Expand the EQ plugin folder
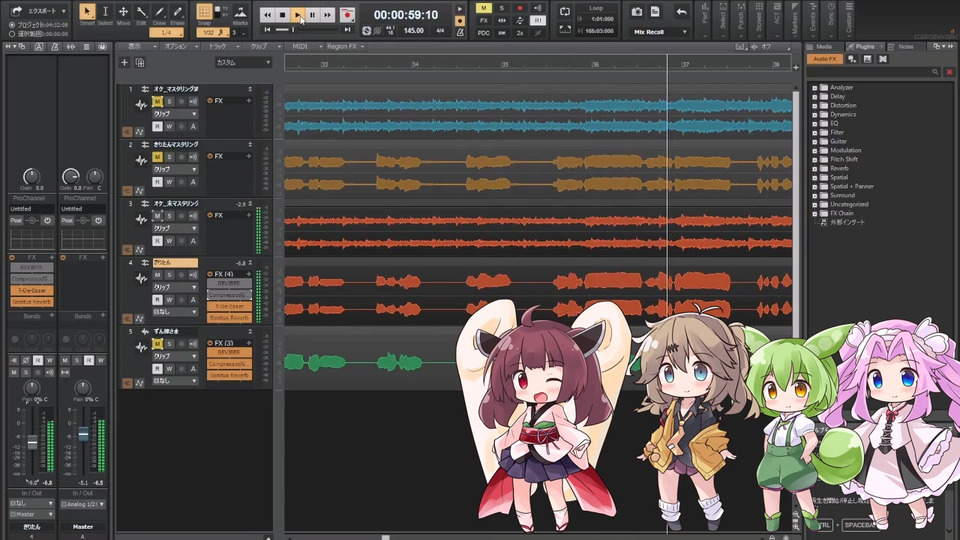 [815, 124]
